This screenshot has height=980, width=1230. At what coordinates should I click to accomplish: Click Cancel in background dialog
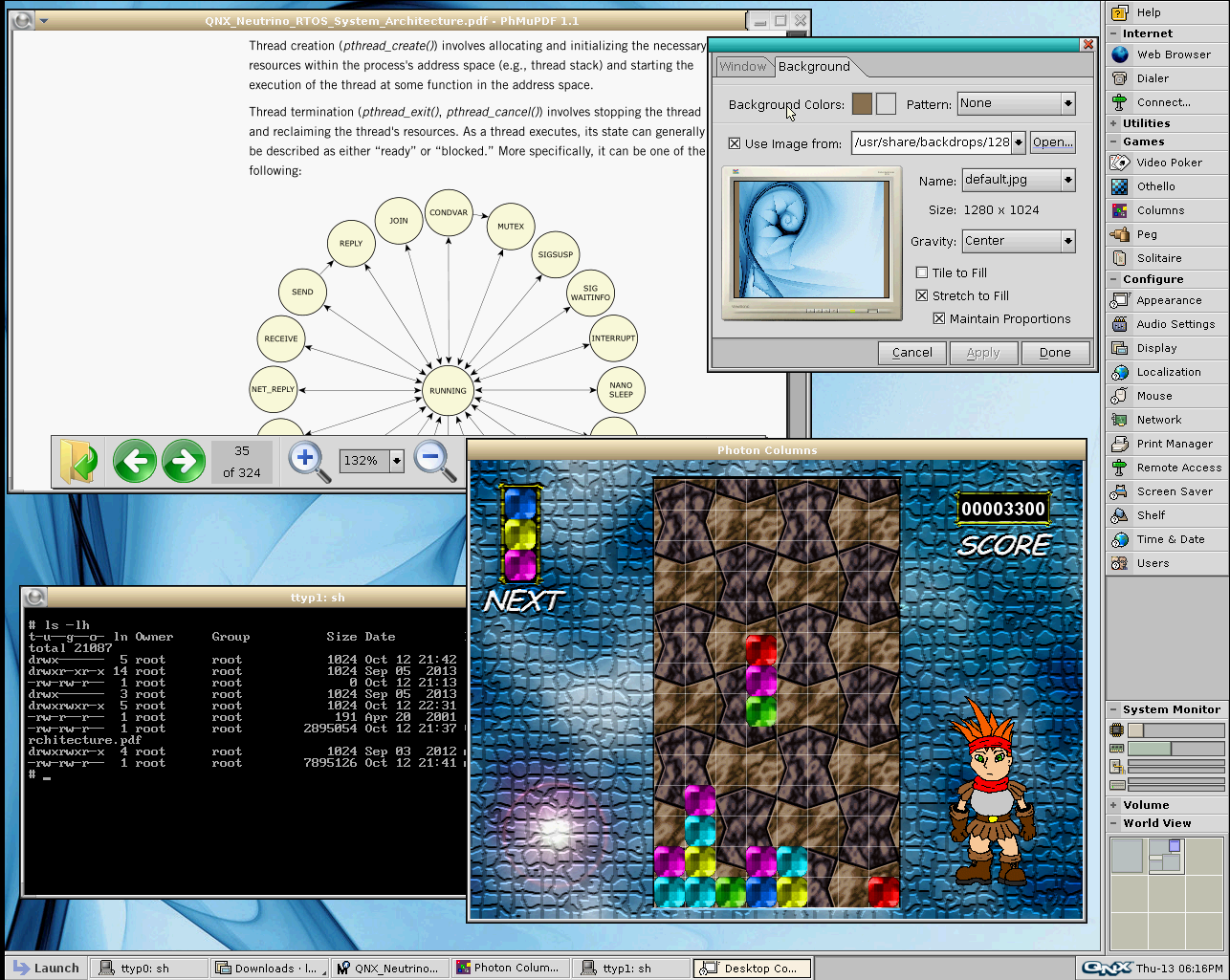click(x=912, y=353)
